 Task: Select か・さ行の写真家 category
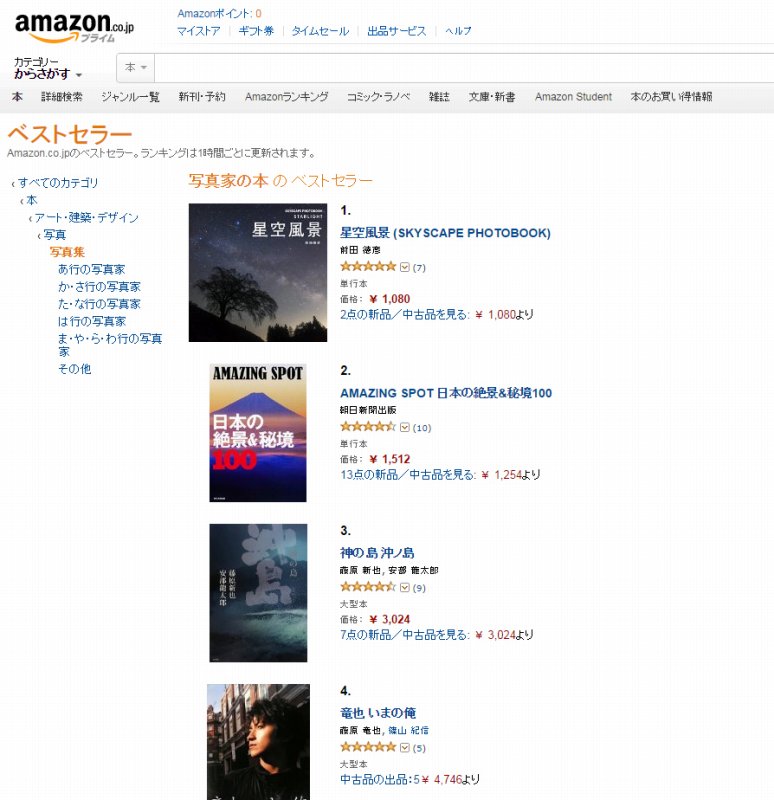(99, 287)
